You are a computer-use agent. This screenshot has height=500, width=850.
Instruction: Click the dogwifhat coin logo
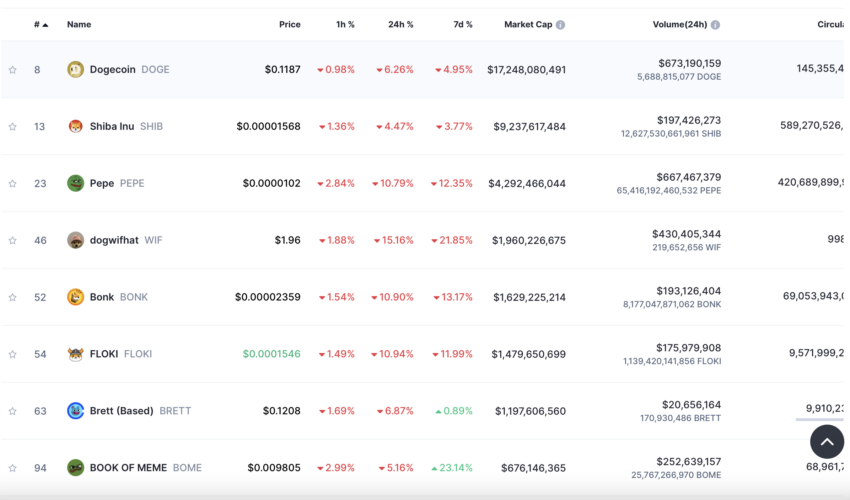[75, 240]
